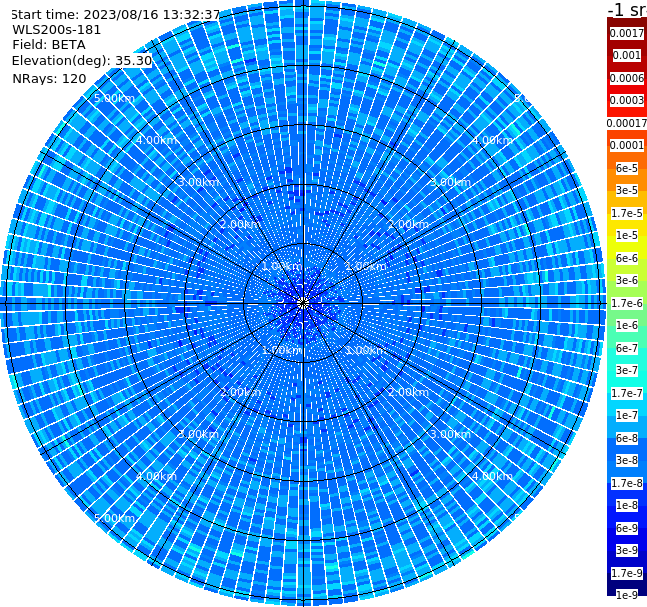Select the 0.0017 colorbar tick label
This screenshot has height=607, width=647.
(627, 33)
